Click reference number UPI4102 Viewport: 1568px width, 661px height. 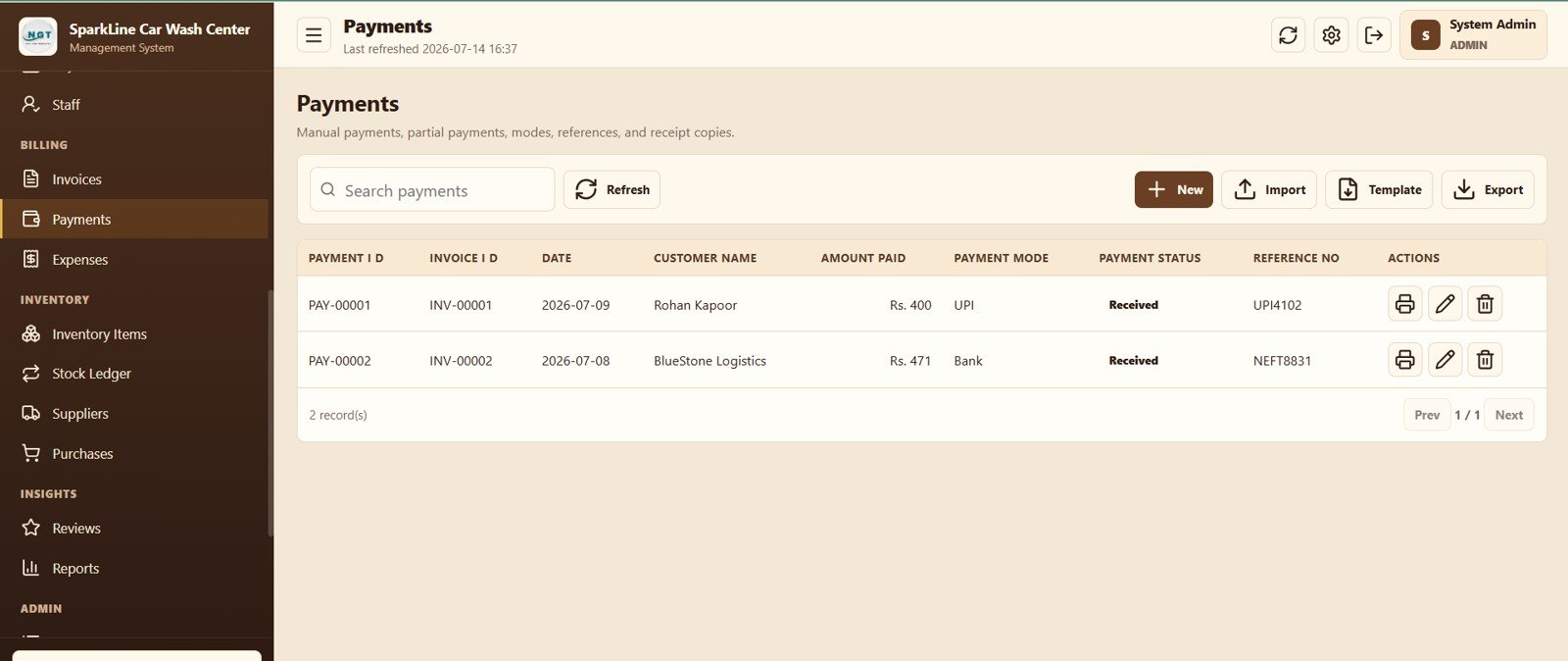[x=1277, y=305]
